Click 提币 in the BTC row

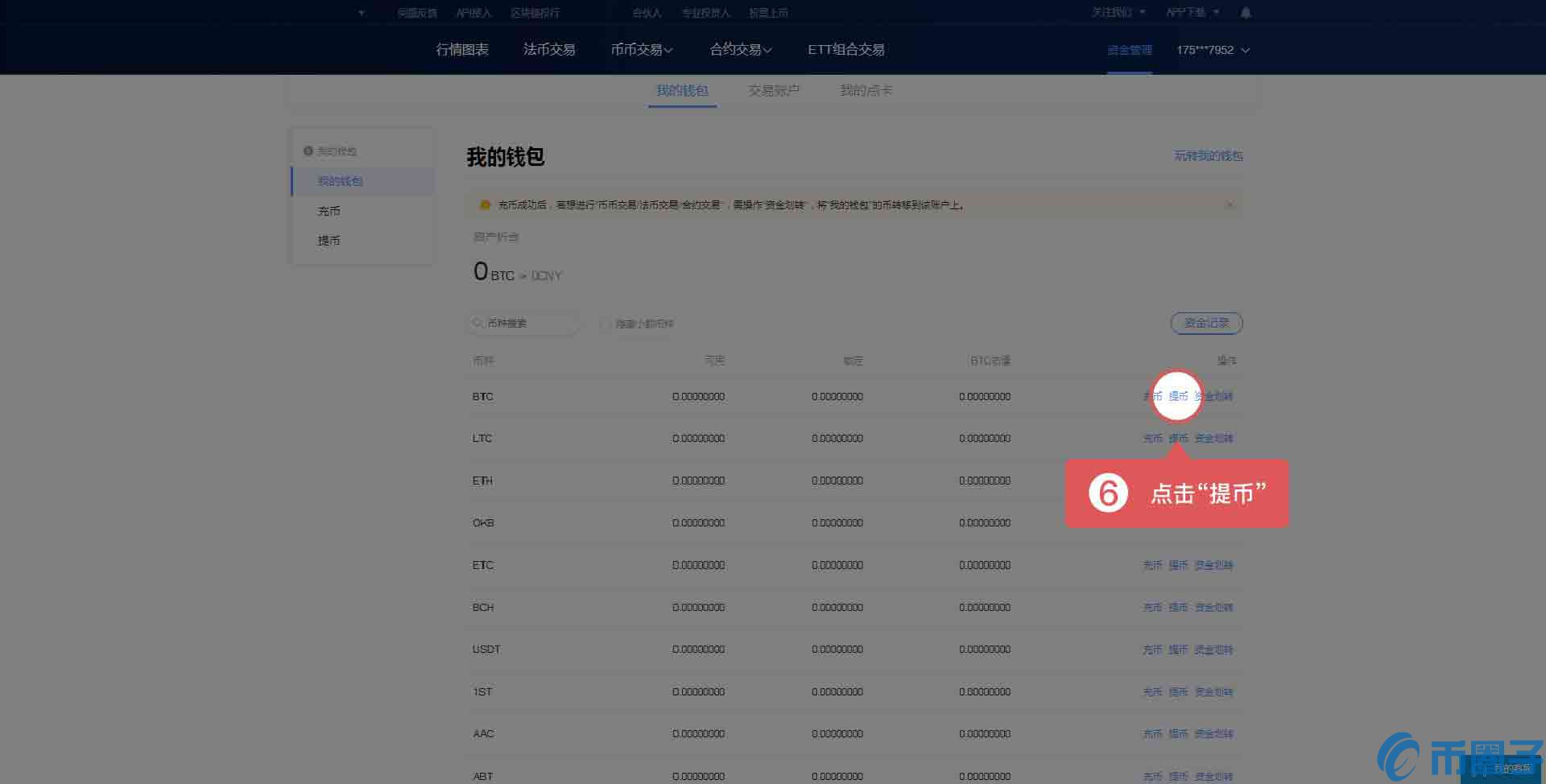click(x=1178, y=396)
